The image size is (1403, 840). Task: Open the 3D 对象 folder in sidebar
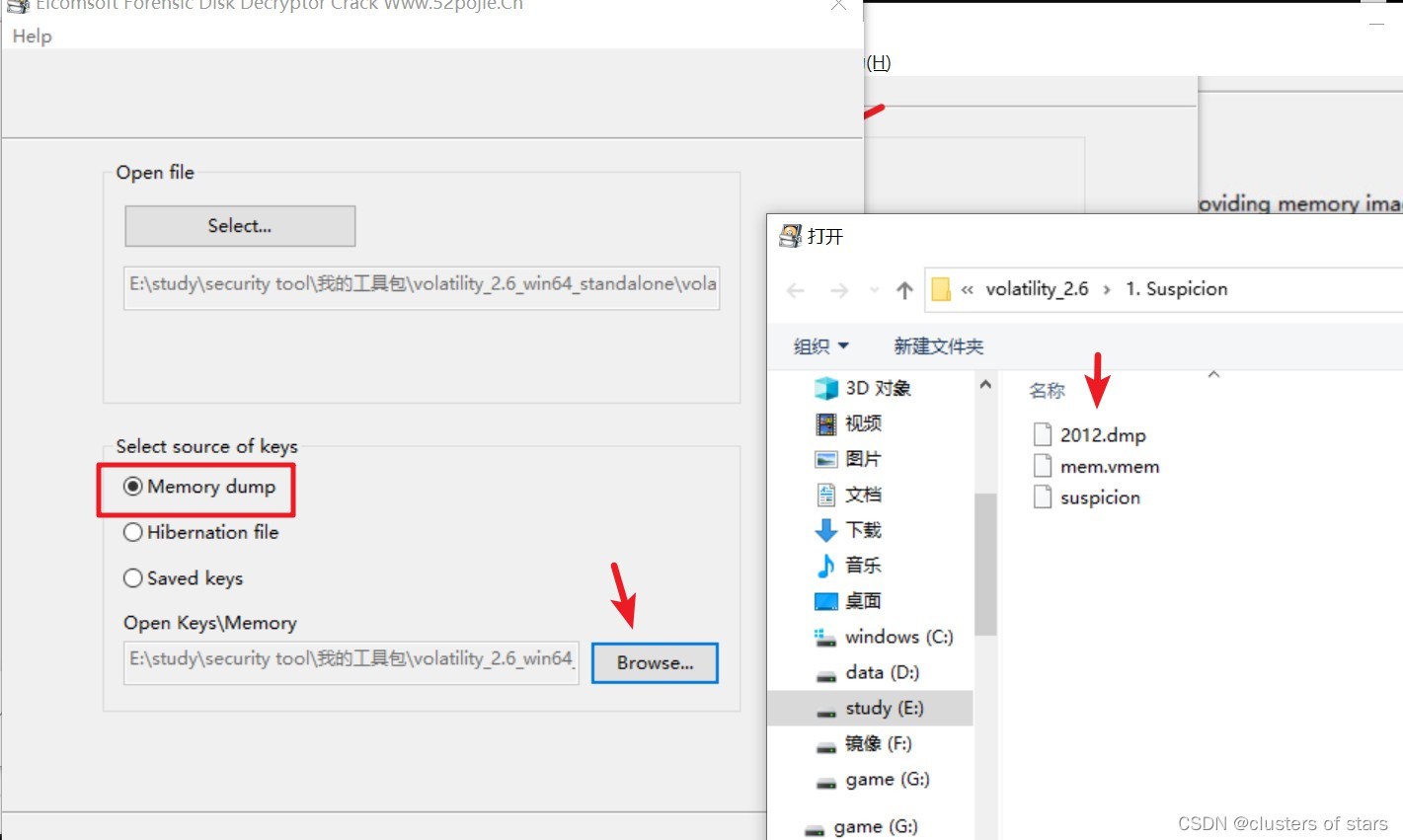pos(873,387)
